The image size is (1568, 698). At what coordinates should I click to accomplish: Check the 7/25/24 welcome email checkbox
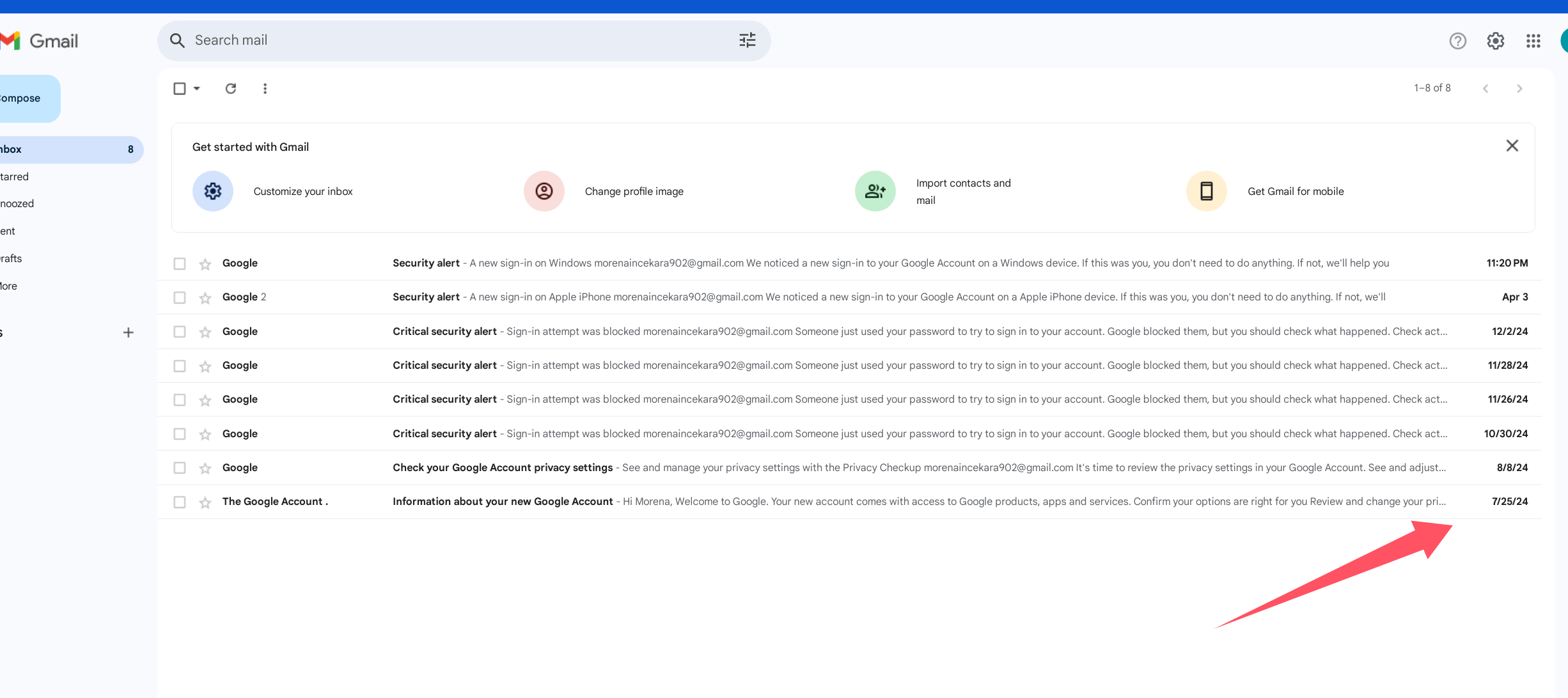point(180,502)
